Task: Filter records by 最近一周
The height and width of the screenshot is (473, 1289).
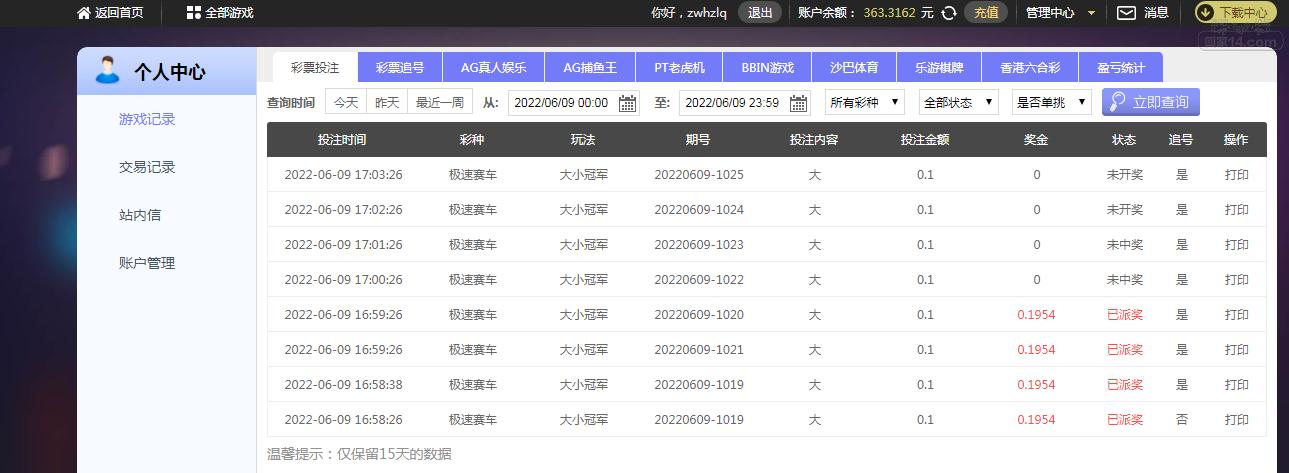Action: (440, 102)
